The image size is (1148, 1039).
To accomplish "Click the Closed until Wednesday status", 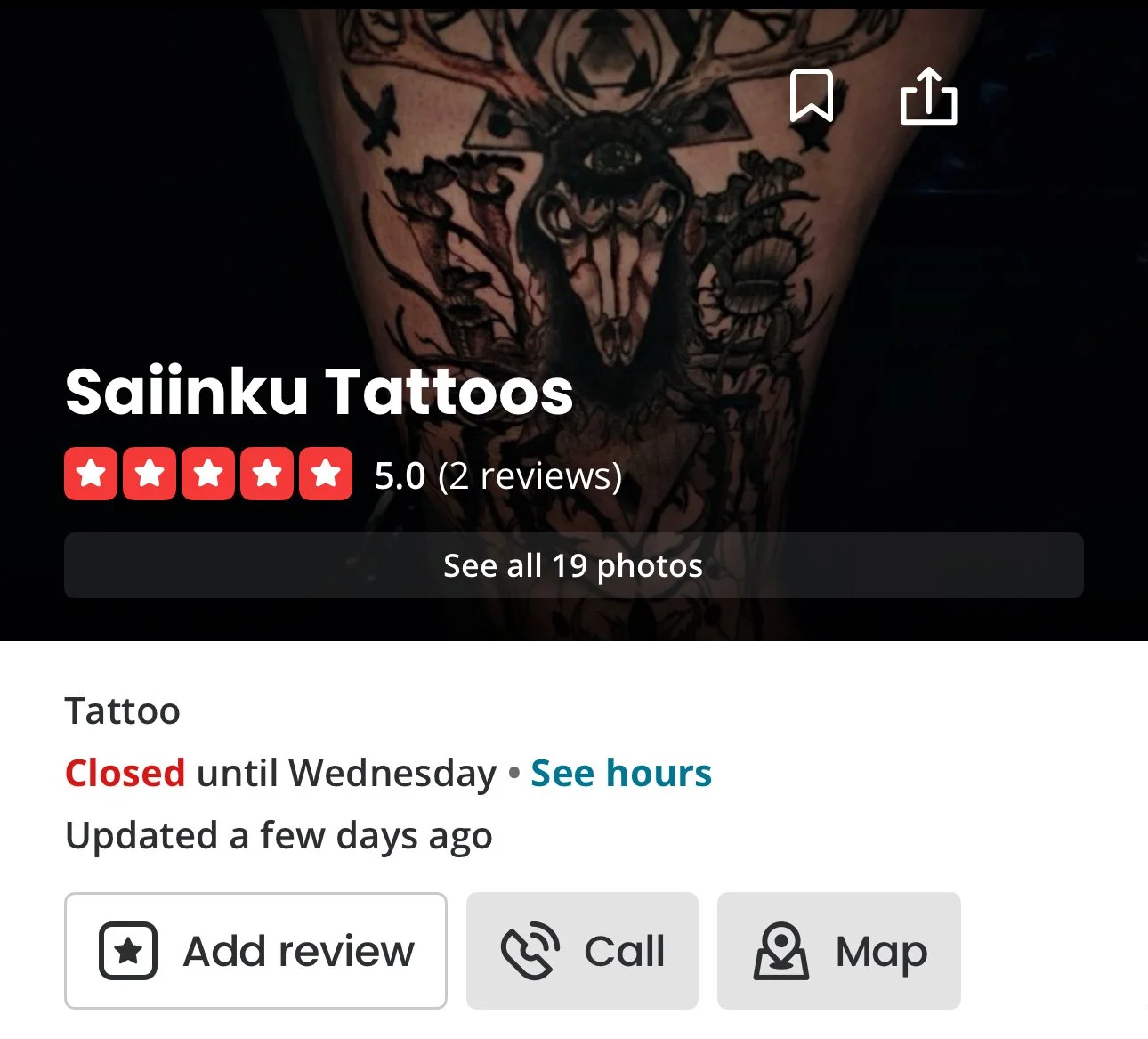I will coord(280,773).
